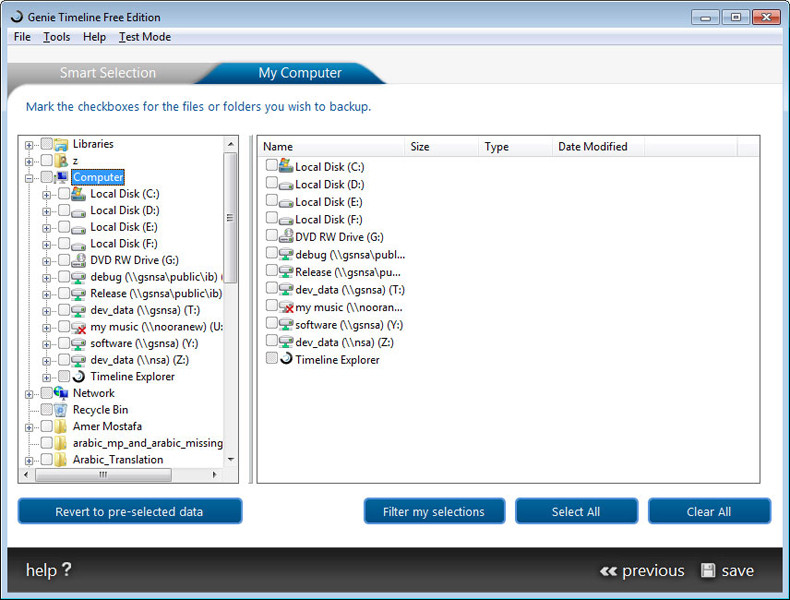Open the File menu
Image resolution: width=790 pixels, height=600 pixels.
pos(22,37)
